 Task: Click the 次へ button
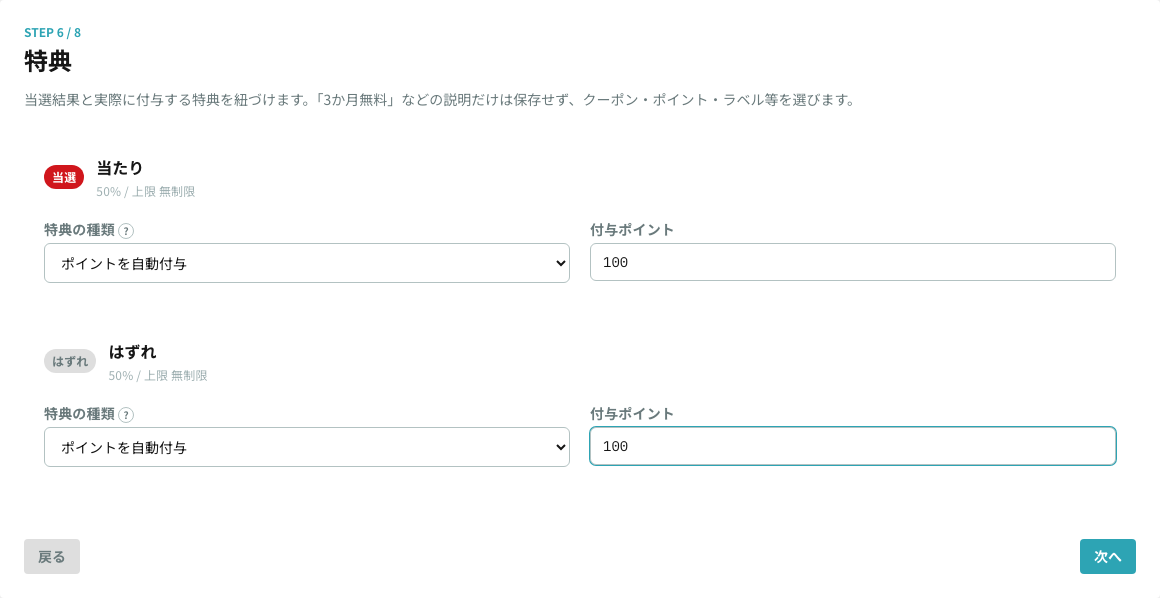click(1107, 557)
